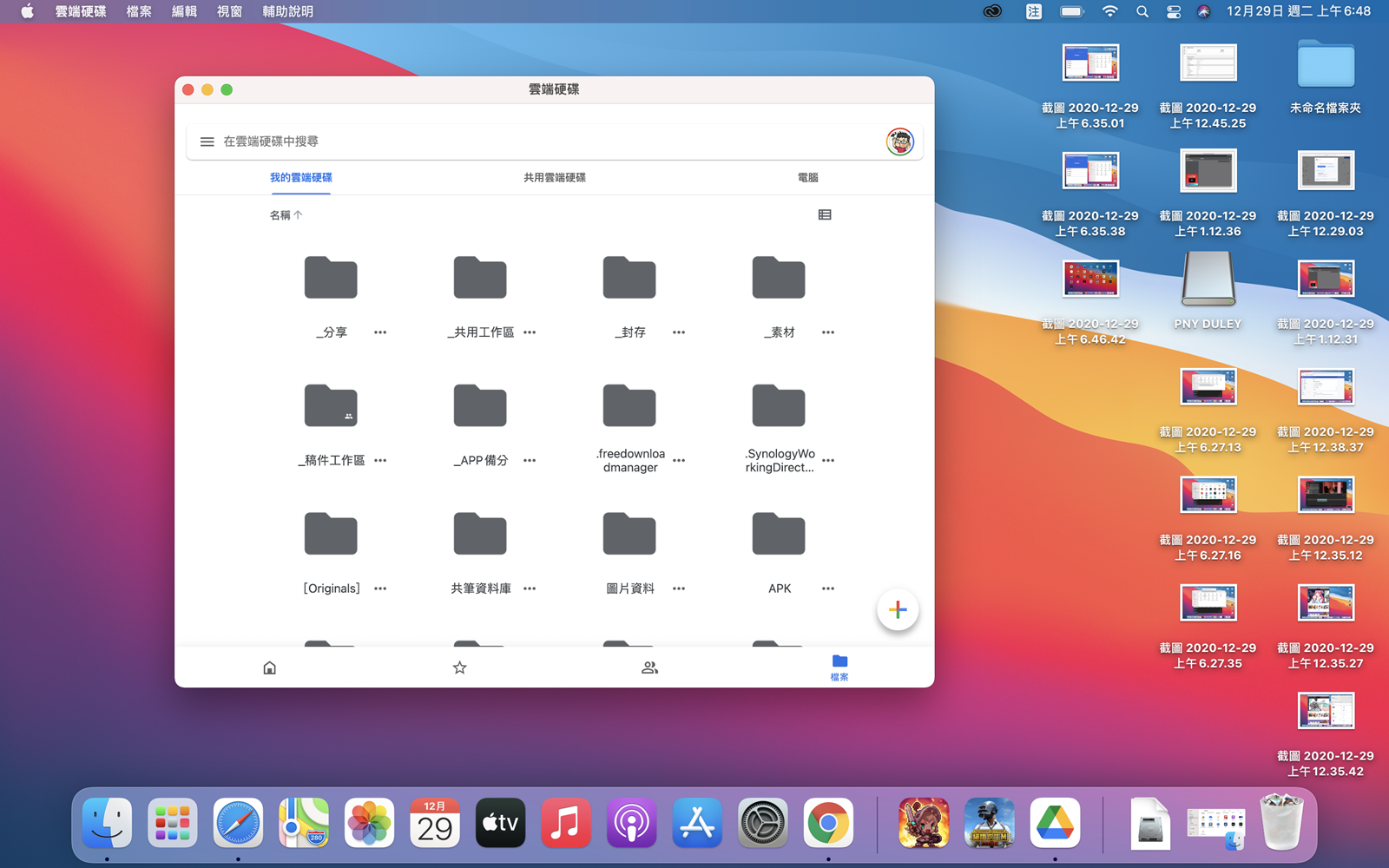Open the 圖片資料 folder

(x=629, y=535)
